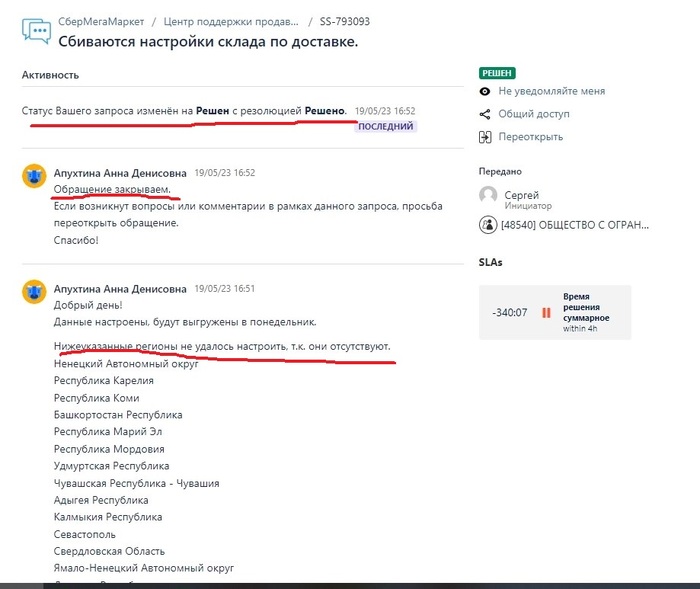Reopen the request with "Переоткрыть"

(x=530, y=137)
